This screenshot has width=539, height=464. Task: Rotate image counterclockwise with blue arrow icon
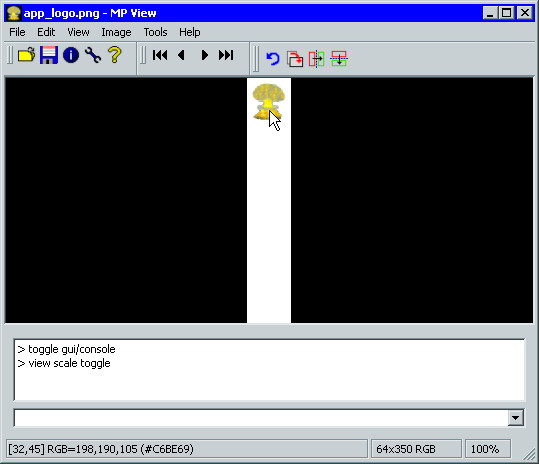273,59
